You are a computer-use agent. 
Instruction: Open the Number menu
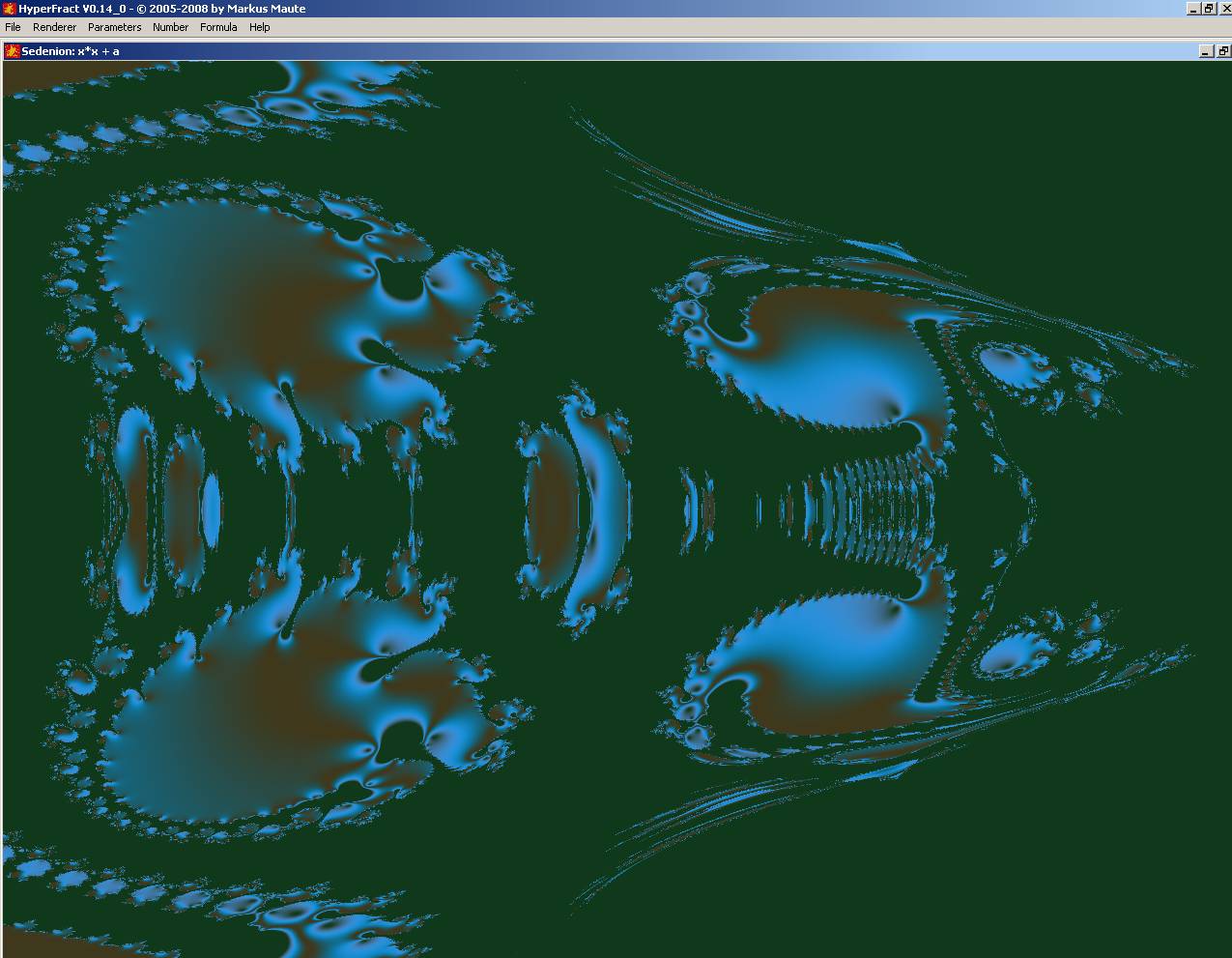(170, 27)
